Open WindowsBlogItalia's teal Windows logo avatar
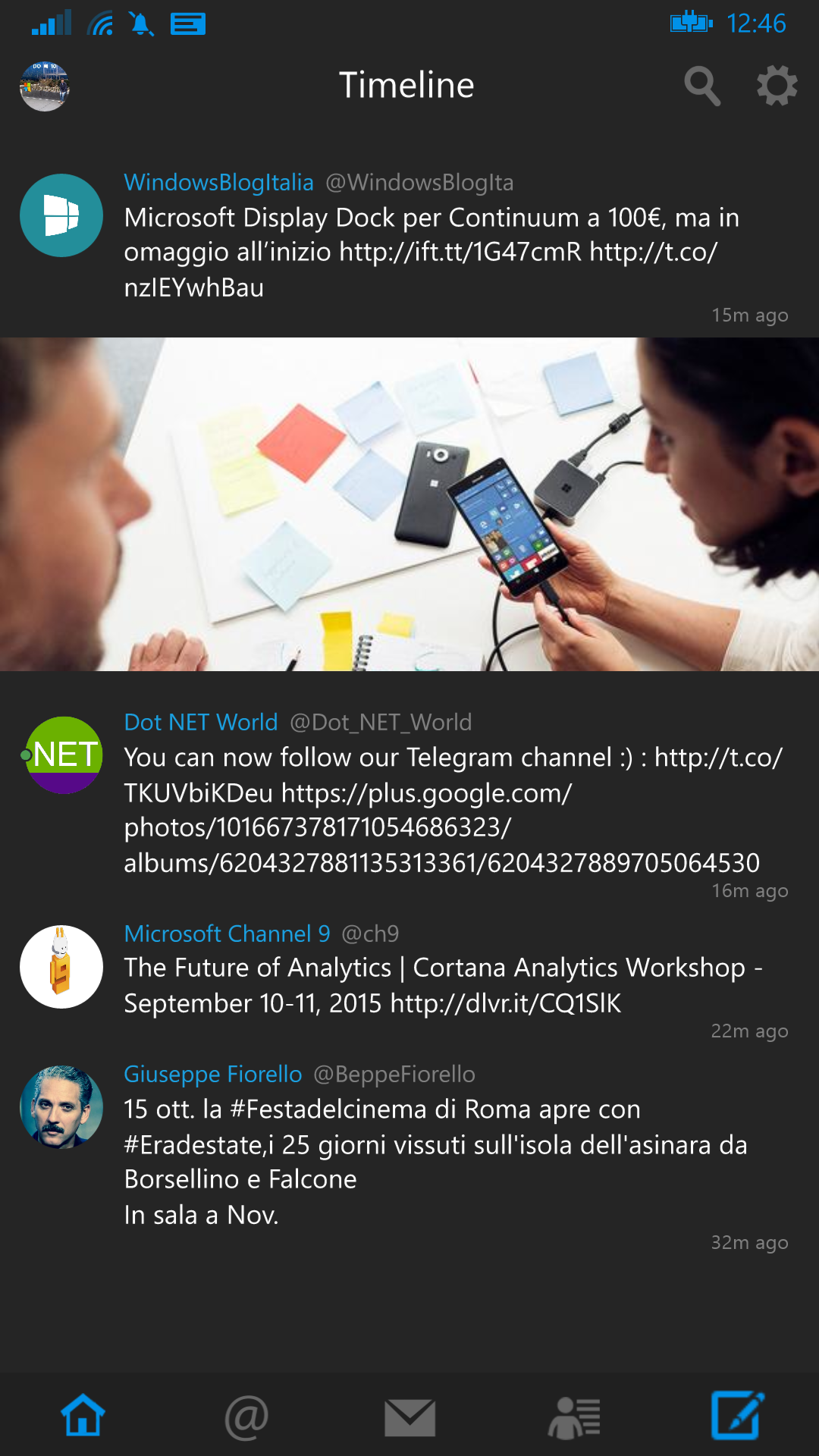 61,215
